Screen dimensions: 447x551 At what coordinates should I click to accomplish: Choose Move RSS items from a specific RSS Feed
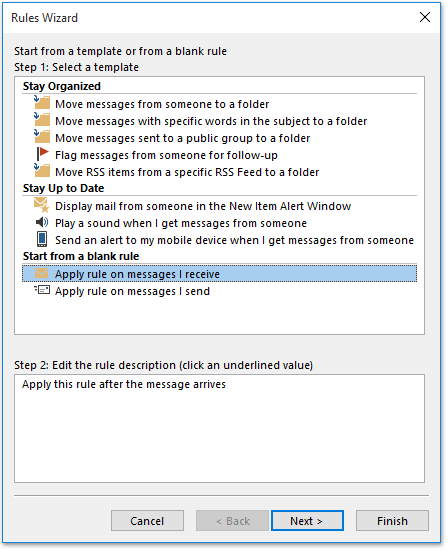pos(187,172)
